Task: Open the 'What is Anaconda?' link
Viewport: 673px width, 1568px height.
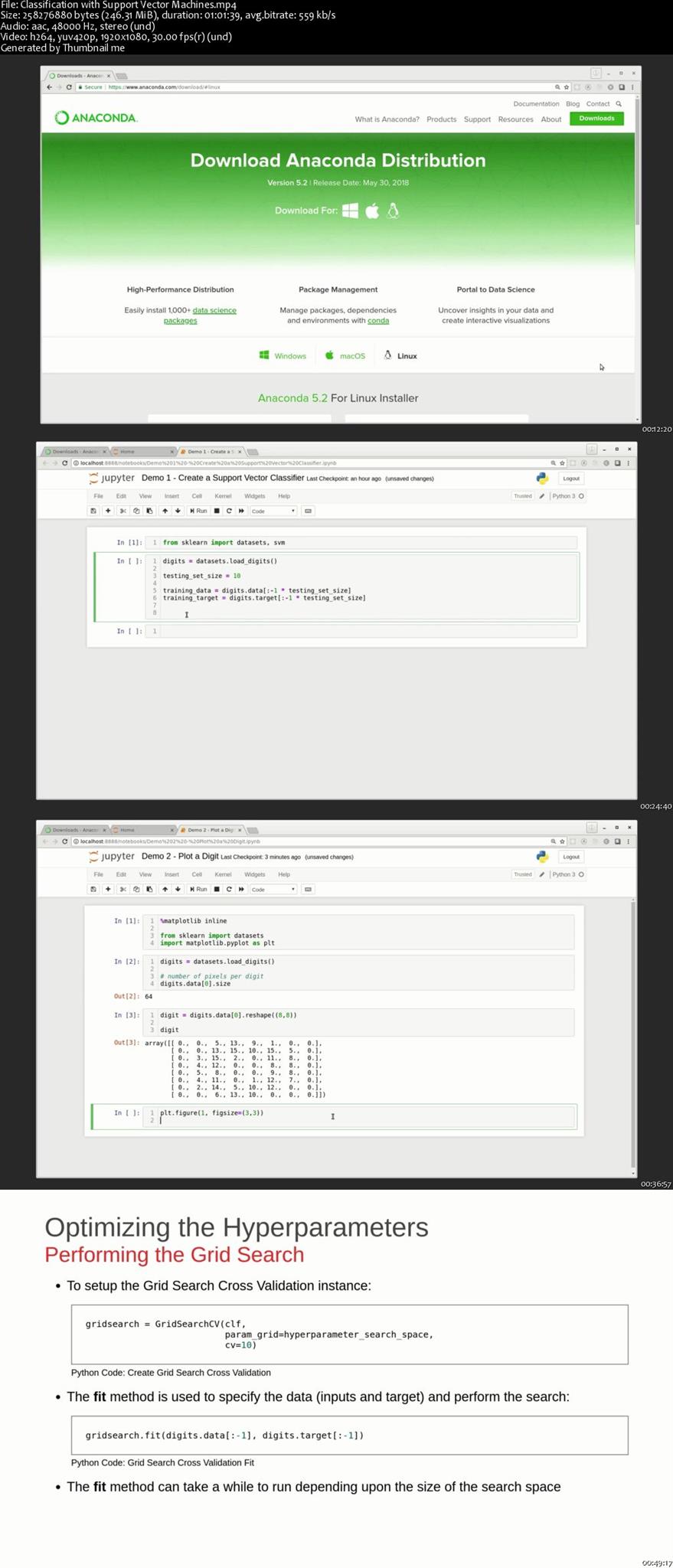Action: coord(387,119)
